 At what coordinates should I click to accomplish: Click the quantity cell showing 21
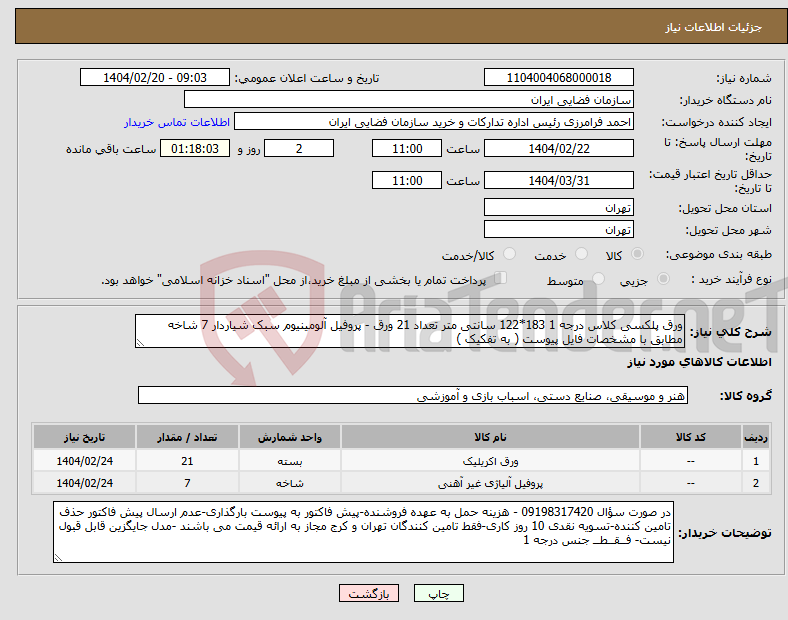tap(187, 461)
